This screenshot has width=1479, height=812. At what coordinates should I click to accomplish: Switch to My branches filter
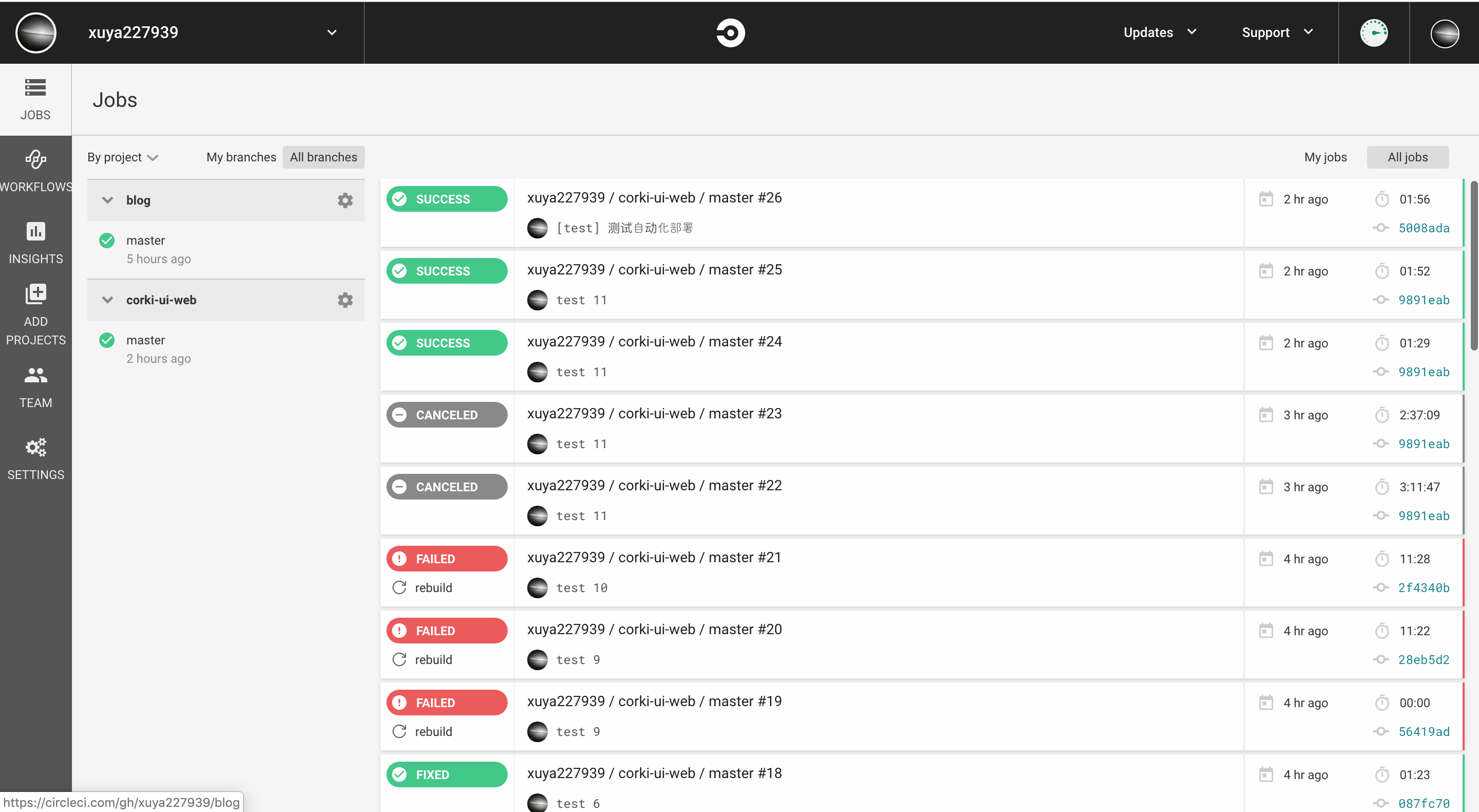point(241,157)
